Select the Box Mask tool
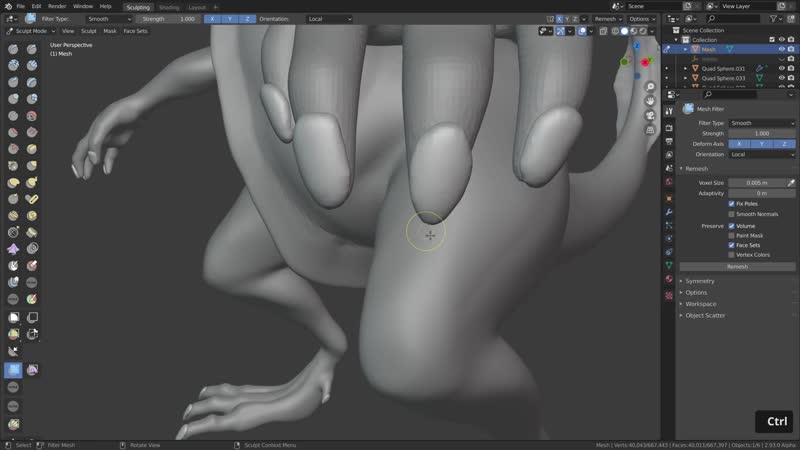 (13, 317)
